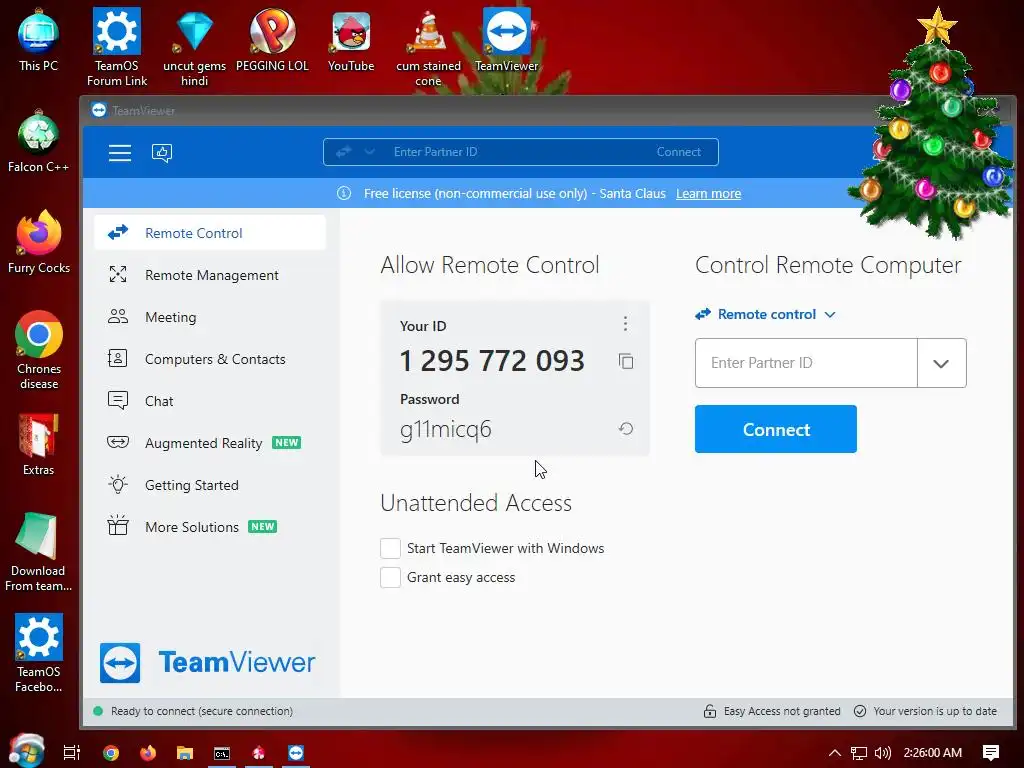Select the TeamViewer desktop shortcut

point(507,40)
